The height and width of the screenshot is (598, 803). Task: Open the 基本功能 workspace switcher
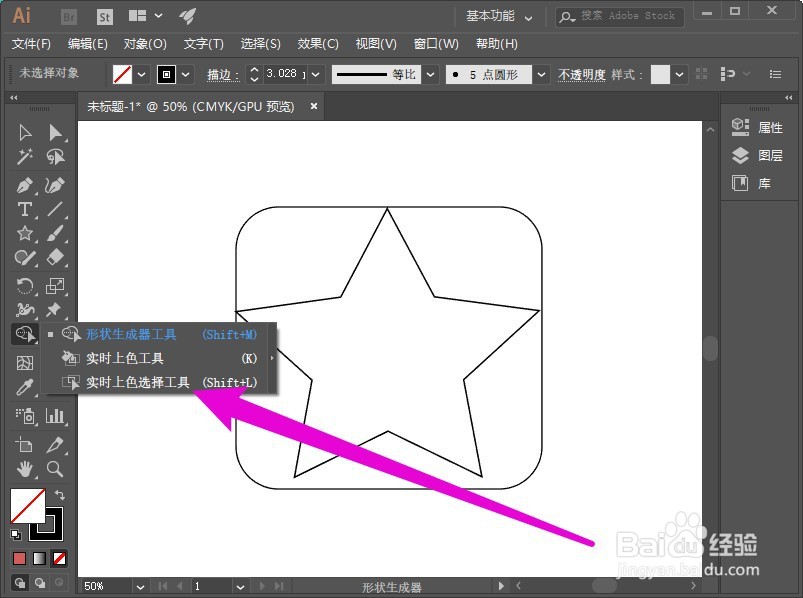[499, 16]
